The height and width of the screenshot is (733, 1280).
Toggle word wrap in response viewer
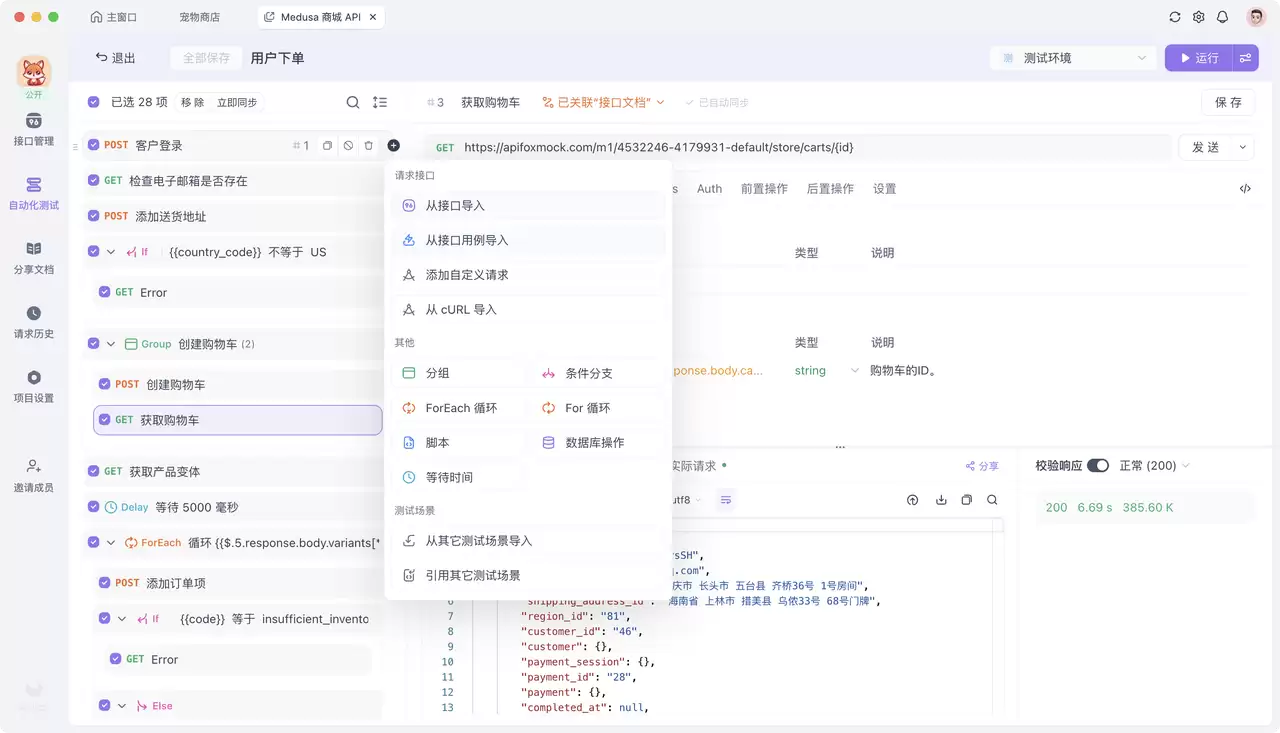[x=726, y=500]
